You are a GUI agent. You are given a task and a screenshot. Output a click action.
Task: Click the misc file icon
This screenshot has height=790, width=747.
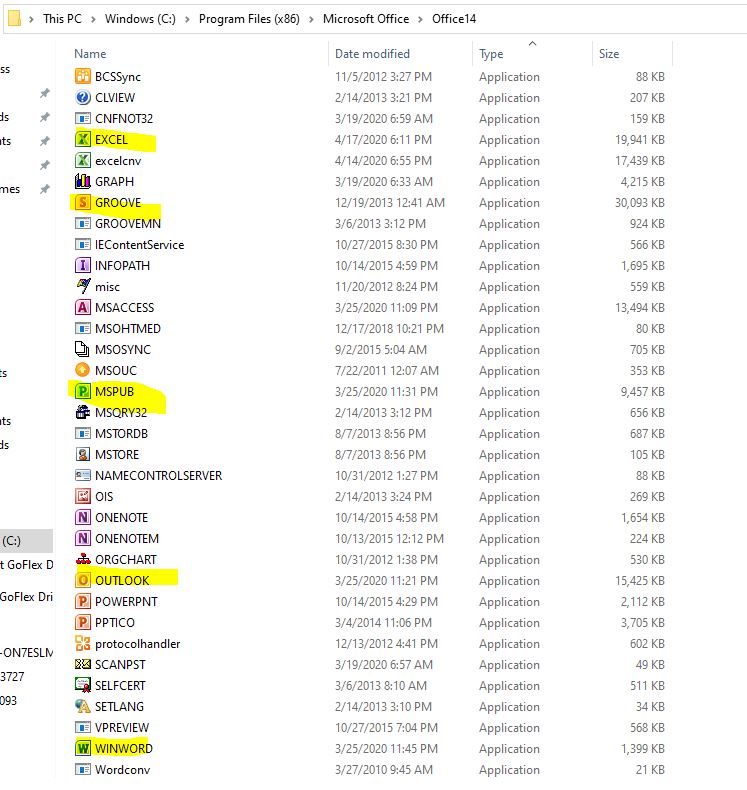click(x=83, y=287)
